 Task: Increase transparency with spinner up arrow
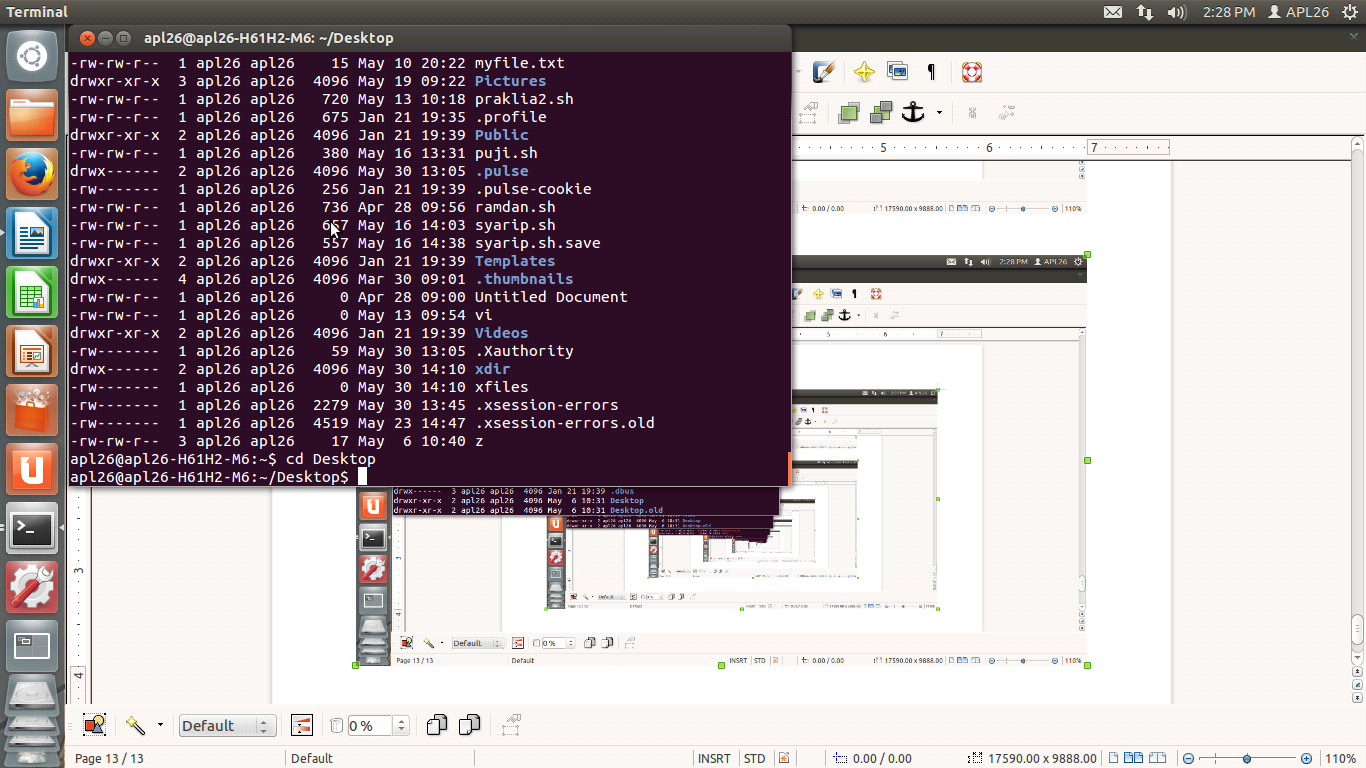click(401, 721)
